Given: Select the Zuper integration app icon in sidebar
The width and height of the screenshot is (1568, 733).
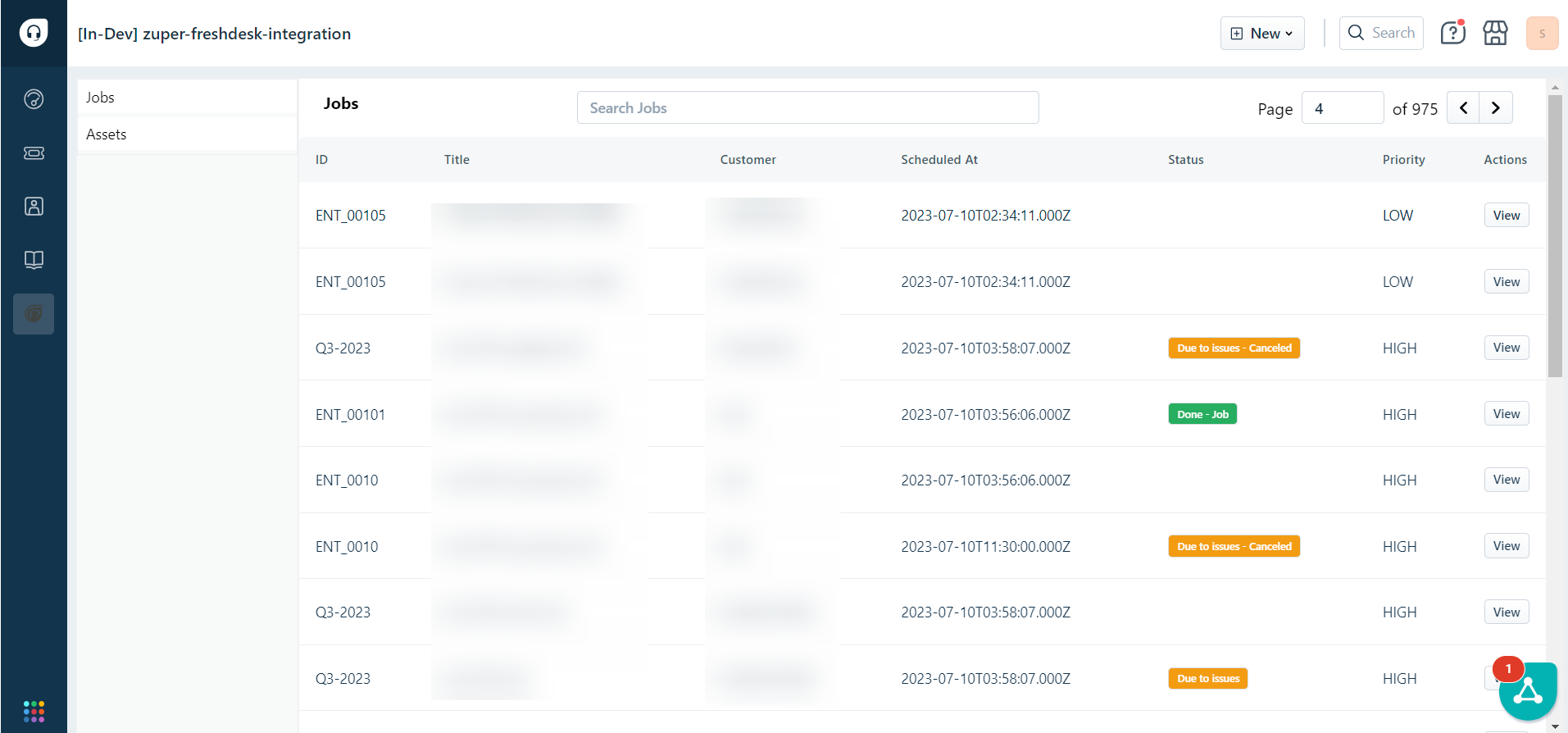Looking at the screenshot, I should [x=34, y=314].
